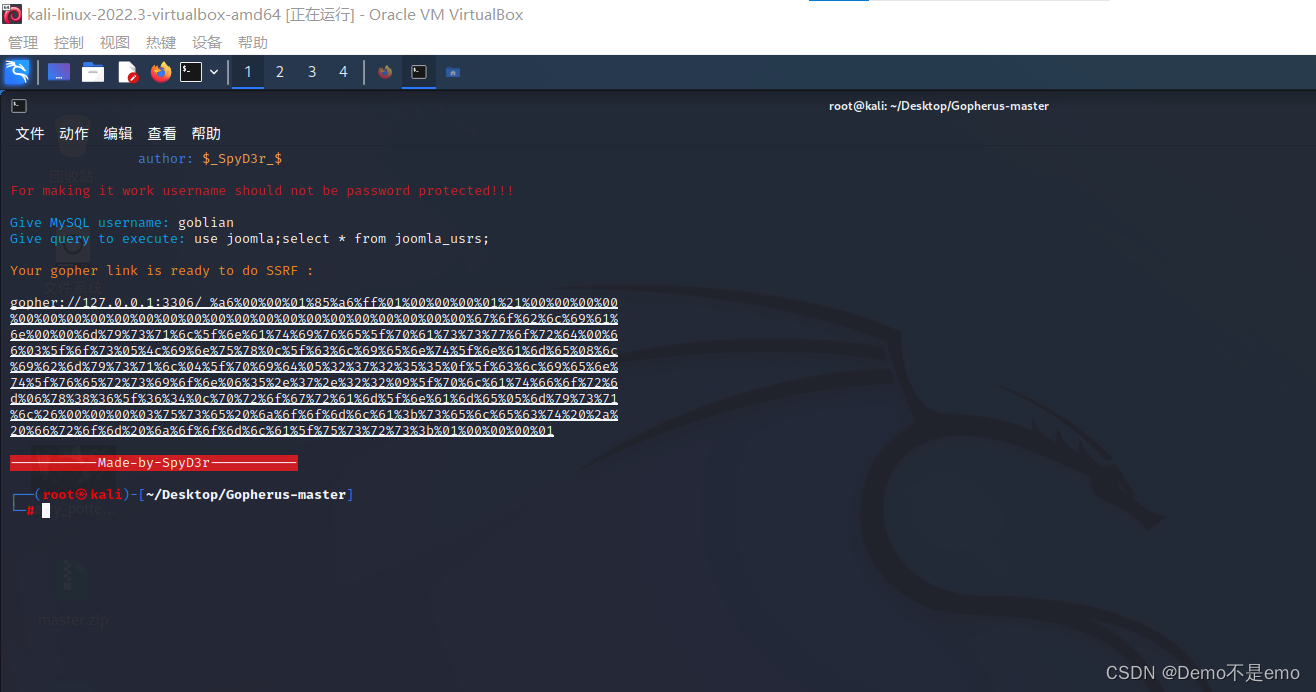Screen dimensions: 1316x692
Task: Click the show desktop panel icon
Action: (x=59, y=72)
